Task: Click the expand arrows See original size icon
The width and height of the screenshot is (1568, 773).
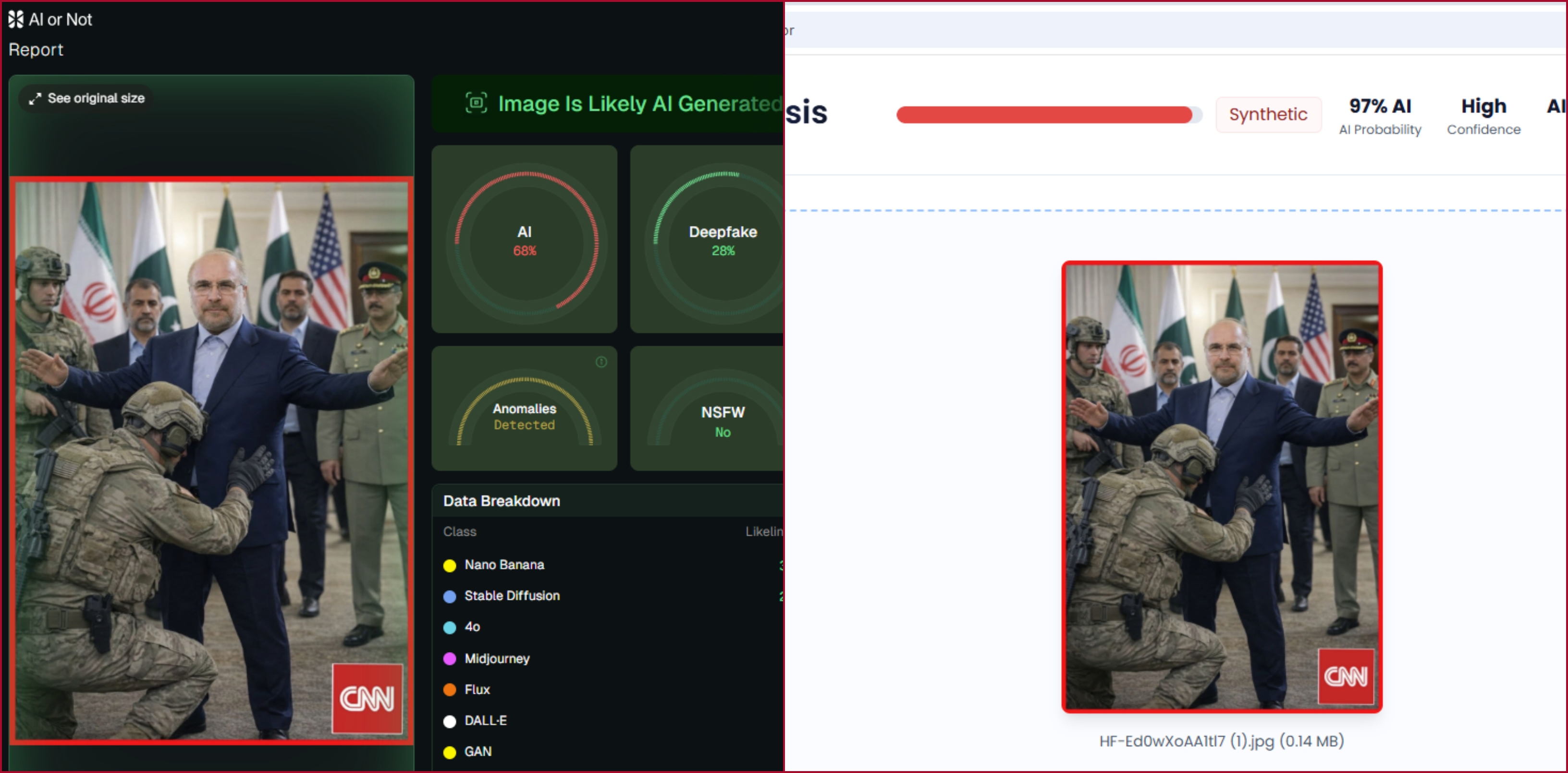Action: [x=35, y=98]
